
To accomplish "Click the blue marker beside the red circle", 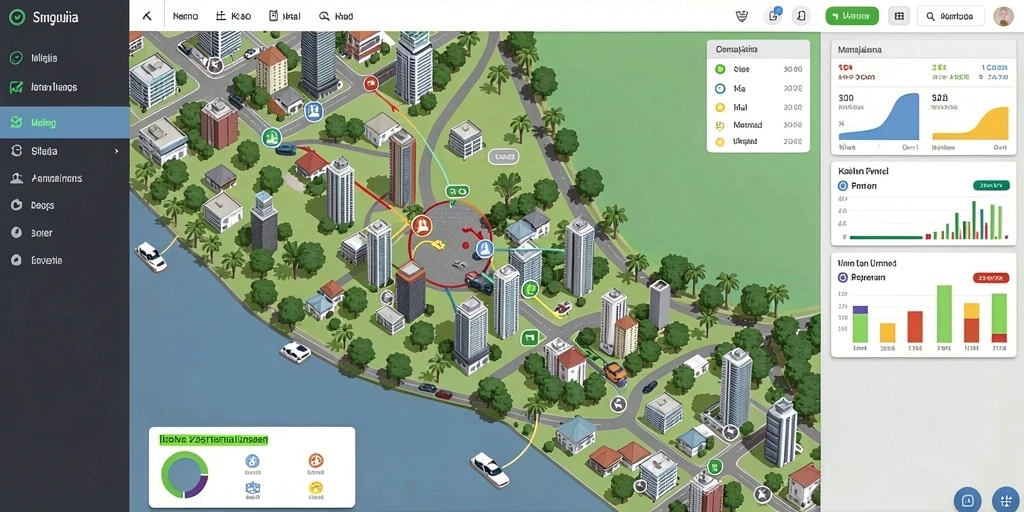I will coord(484,248).
